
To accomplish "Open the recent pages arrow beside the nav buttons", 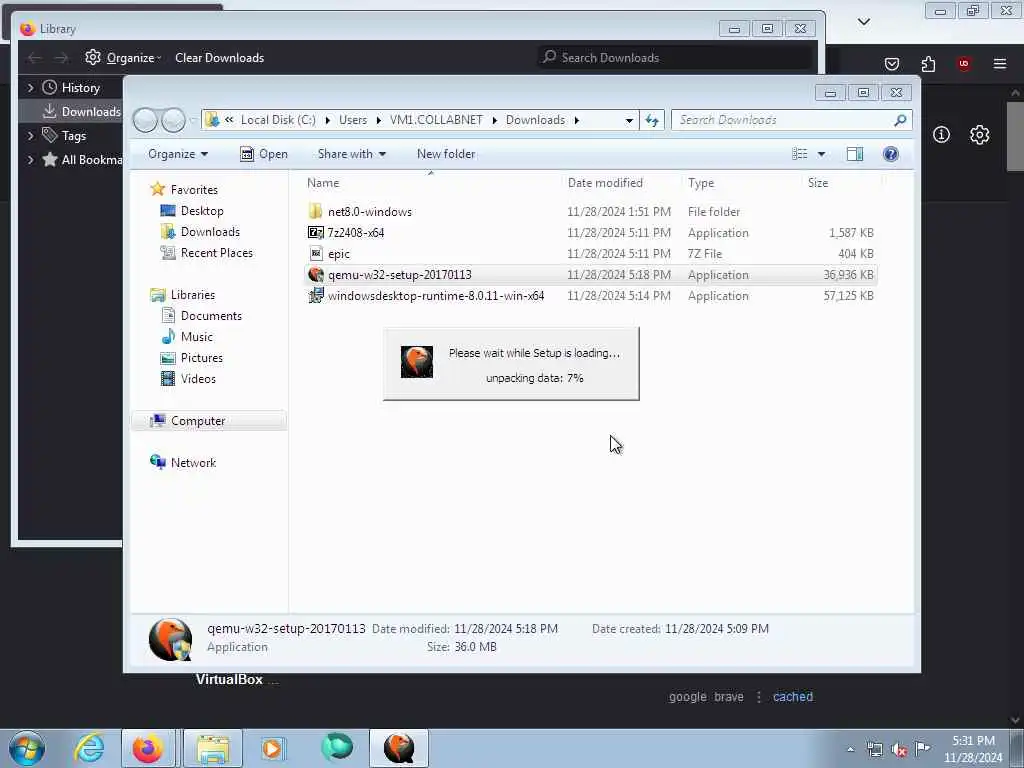I will [x=193, y=120].
